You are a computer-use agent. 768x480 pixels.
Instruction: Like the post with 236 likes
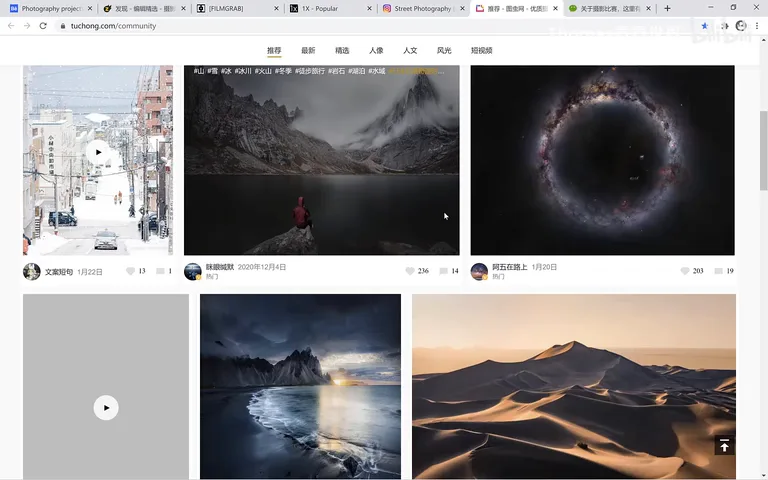[410, 271]
